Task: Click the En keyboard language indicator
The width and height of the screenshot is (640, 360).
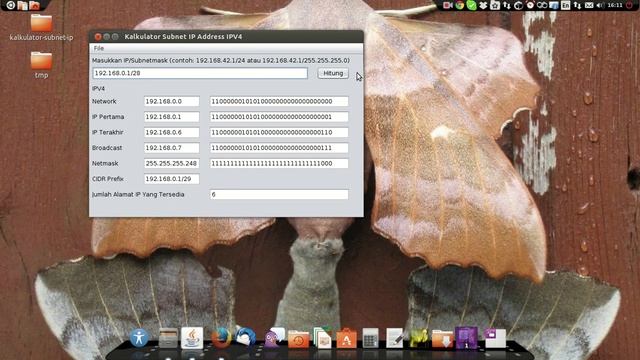Action: tap(566, 5)
